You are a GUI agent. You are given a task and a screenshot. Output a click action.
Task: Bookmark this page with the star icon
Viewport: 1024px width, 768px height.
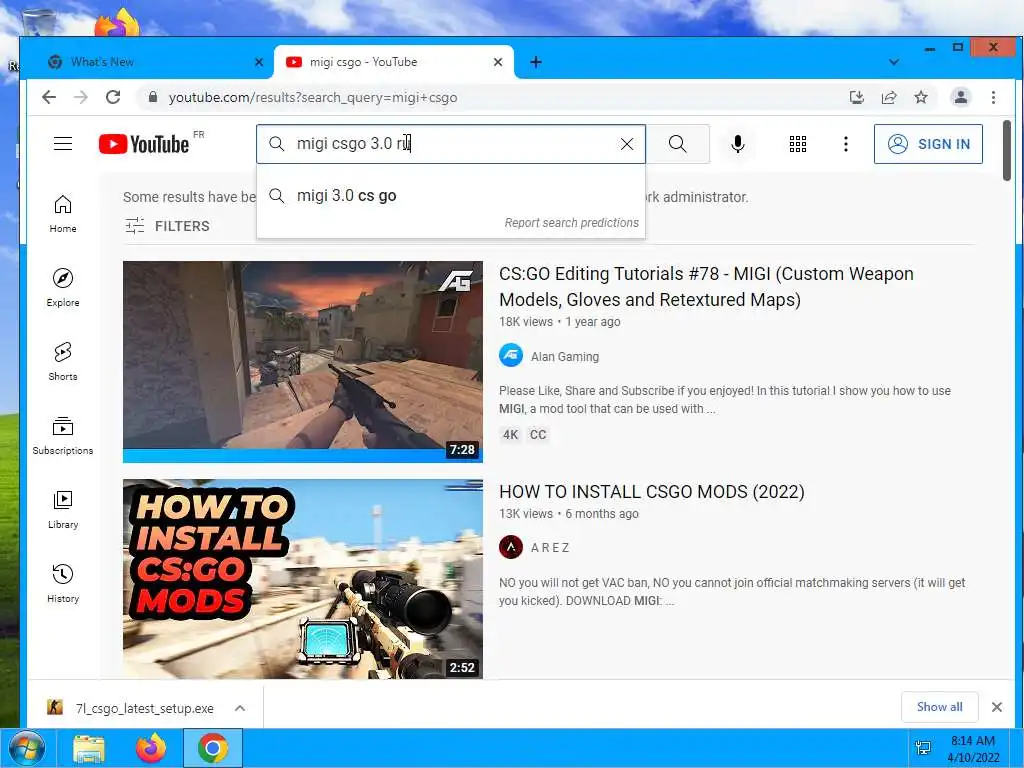coord(921,97)
